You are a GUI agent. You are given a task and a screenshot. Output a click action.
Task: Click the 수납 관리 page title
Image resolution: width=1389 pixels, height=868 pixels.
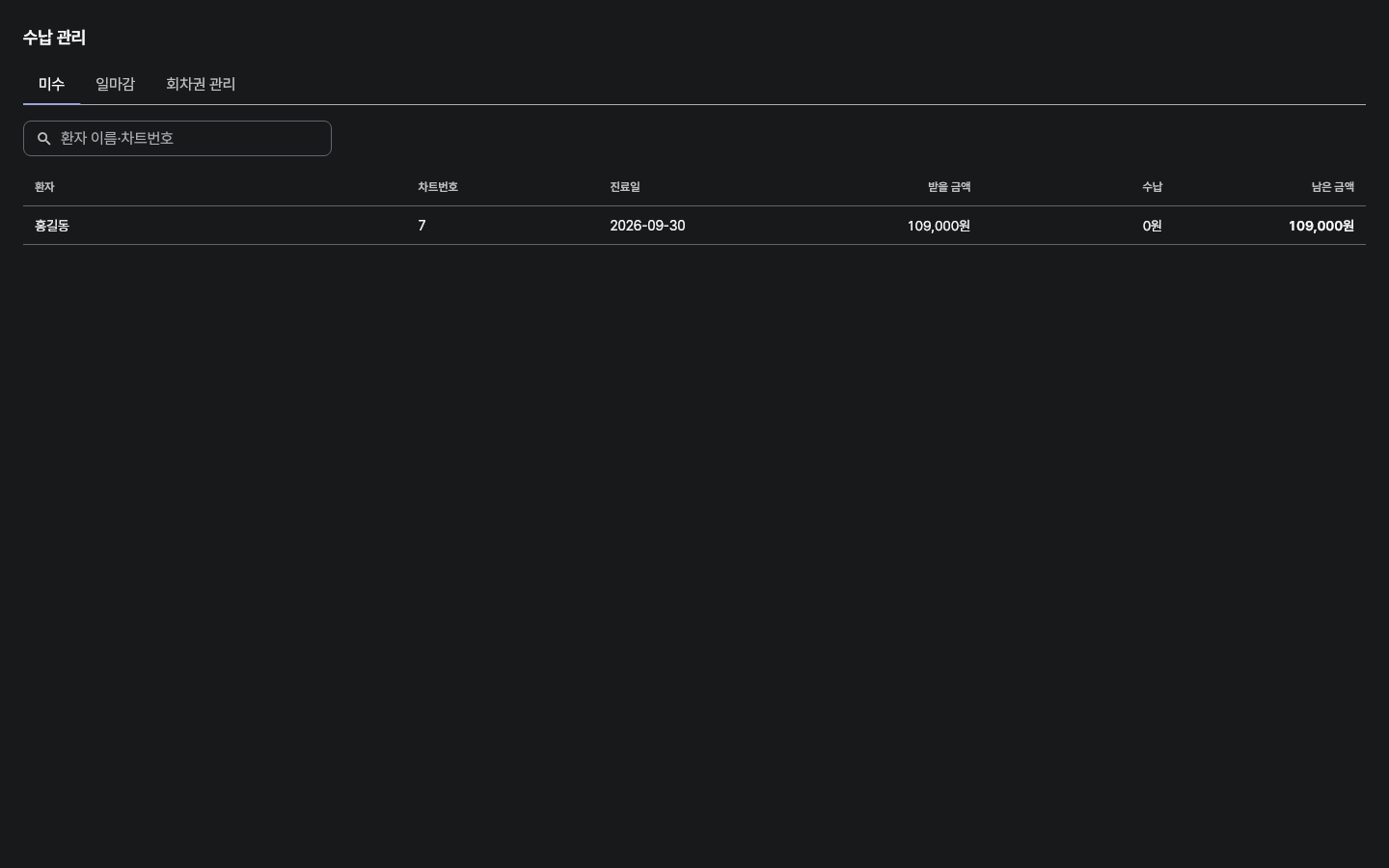pyautogui.click(x=55, y=38)
